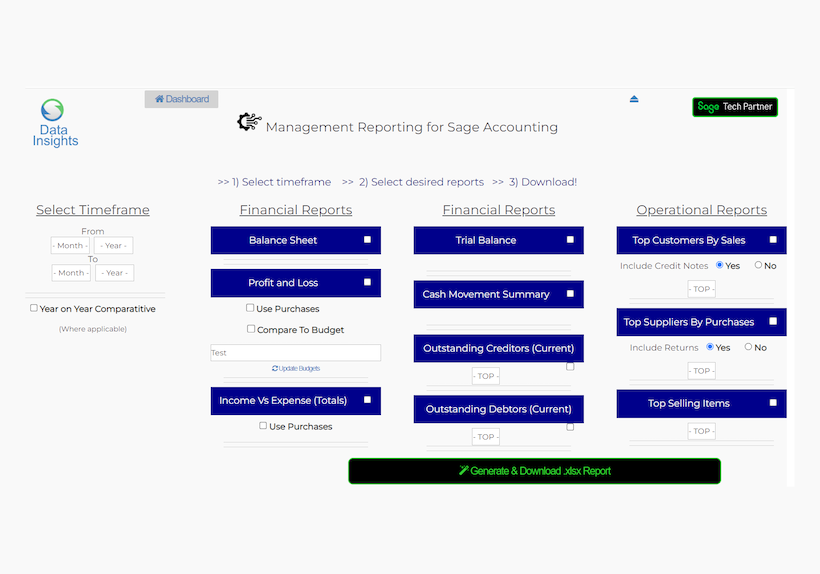Open the Dashboard home button
The width and height of the screenshot is (820, 574).
[x=182, y=99]
